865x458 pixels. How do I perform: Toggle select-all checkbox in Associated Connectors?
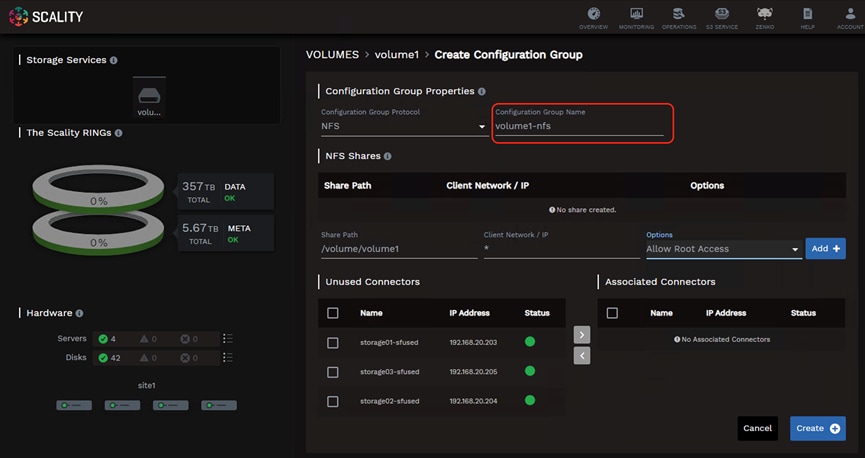(612, 313)
